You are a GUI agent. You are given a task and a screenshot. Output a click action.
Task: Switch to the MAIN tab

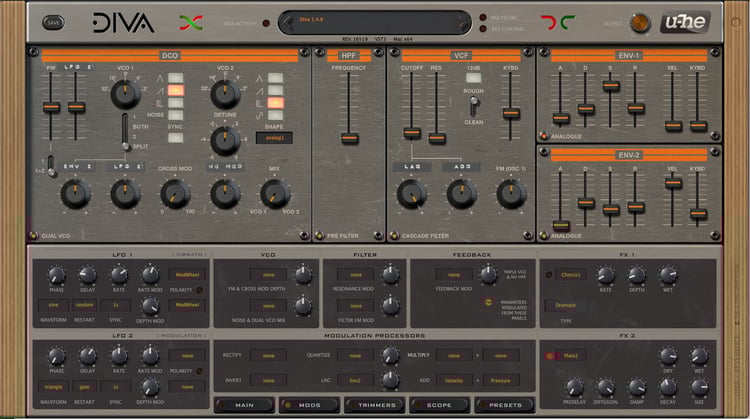pyautogui.click(x=244, y=405)
